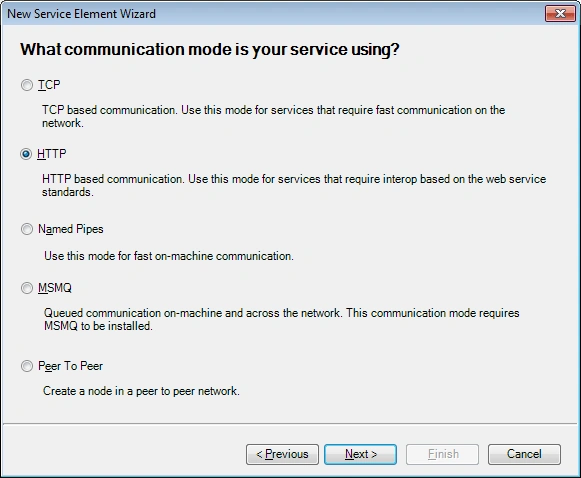
Task: Choose the HTTP radio button
Action: 26,154
